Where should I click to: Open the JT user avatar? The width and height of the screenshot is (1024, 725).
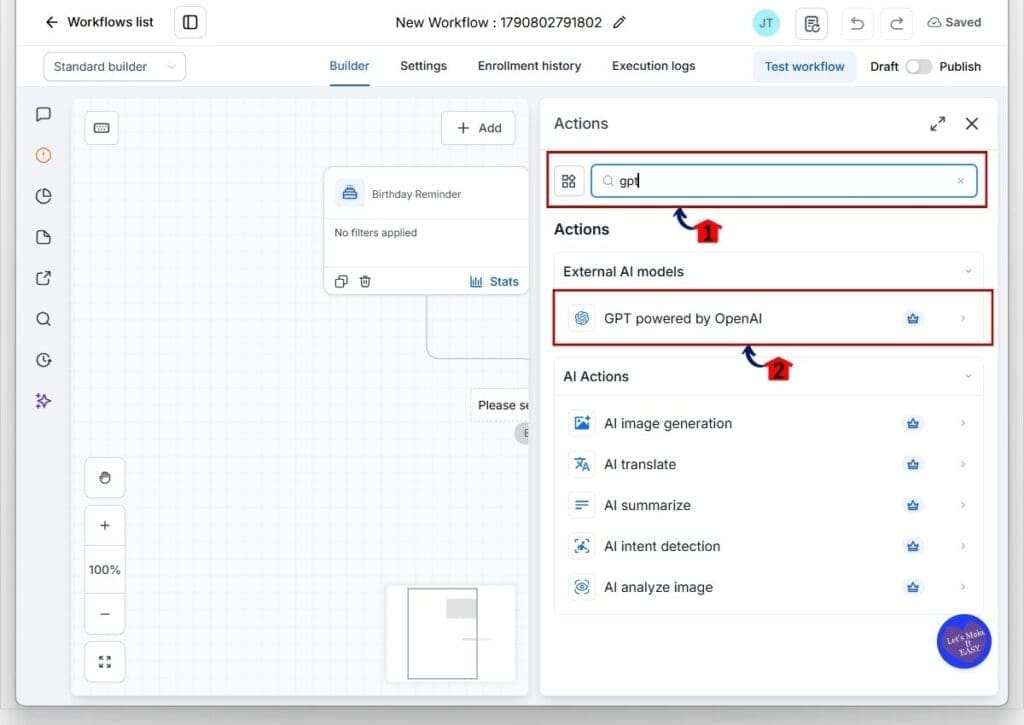coord(766,24)
